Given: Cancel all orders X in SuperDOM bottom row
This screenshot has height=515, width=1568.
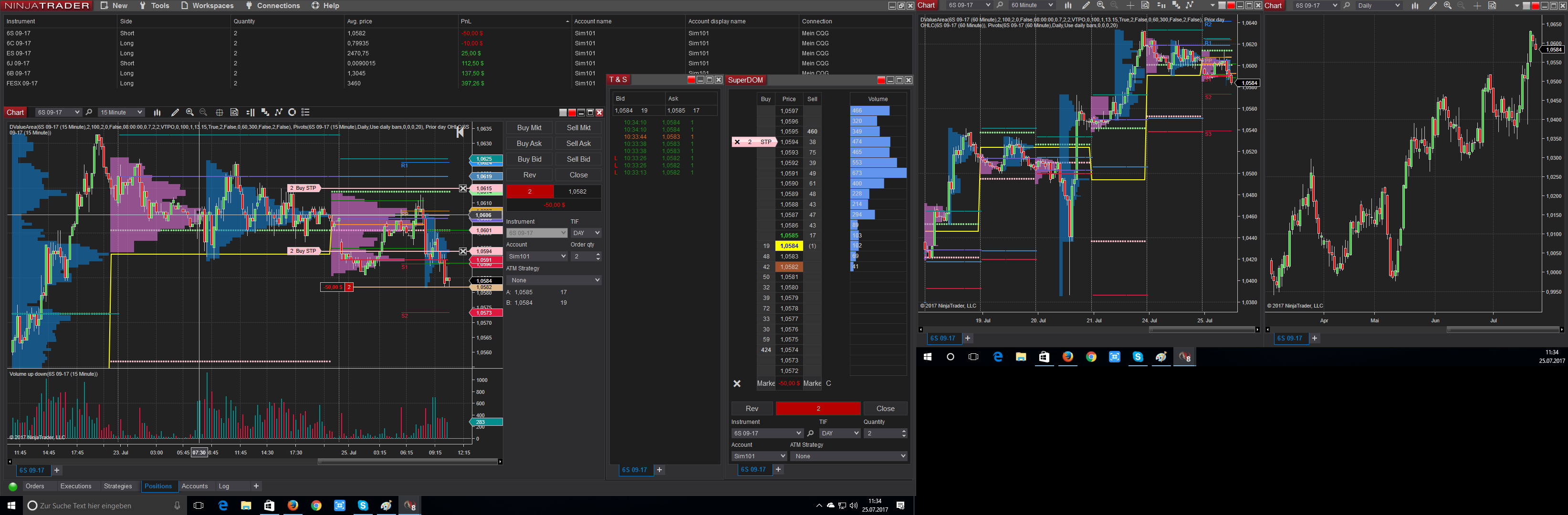Looking at the screenshot, I should pos(737,384).
